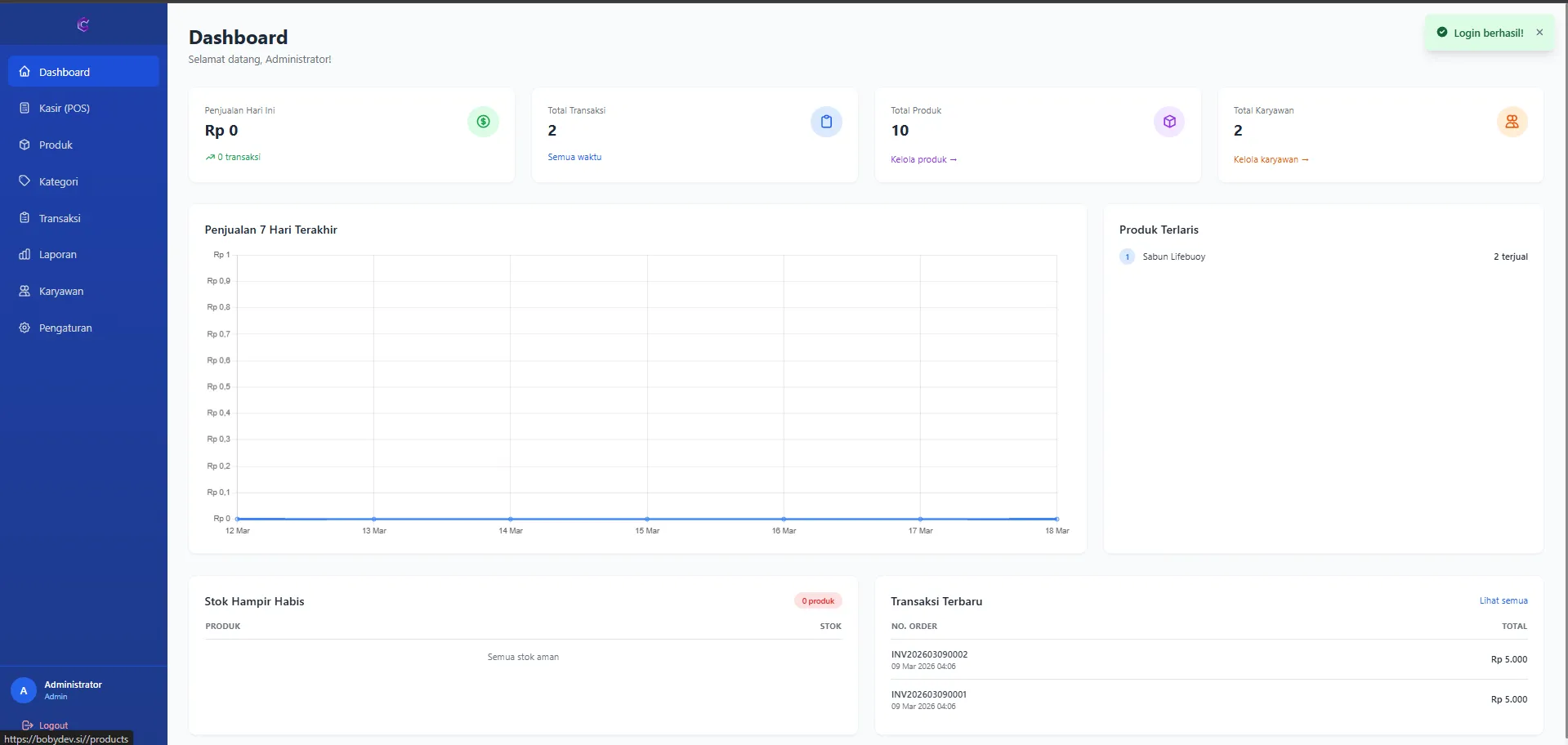Viewport: 1568px width, 745px height.
Task: Open Pengaturan settings menu
Action: tap(65, 328)
